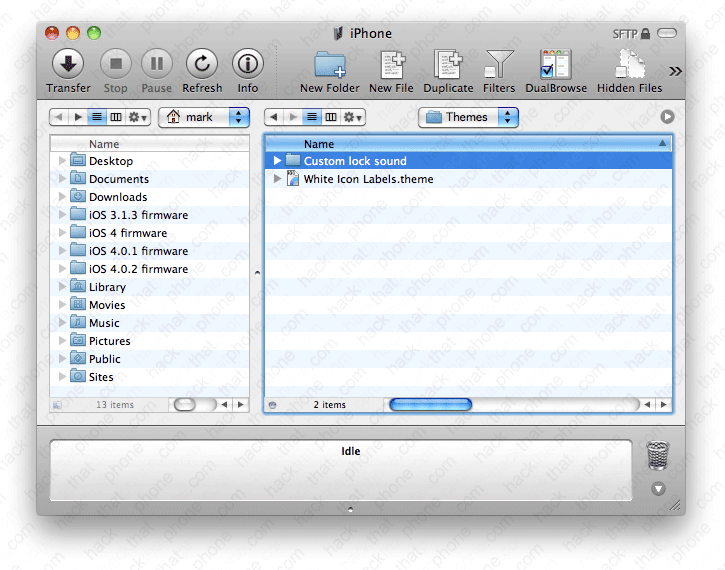This screenshot has height=570, width=725.
Task: Open the Info inspector icon
Action: point(248,65)
